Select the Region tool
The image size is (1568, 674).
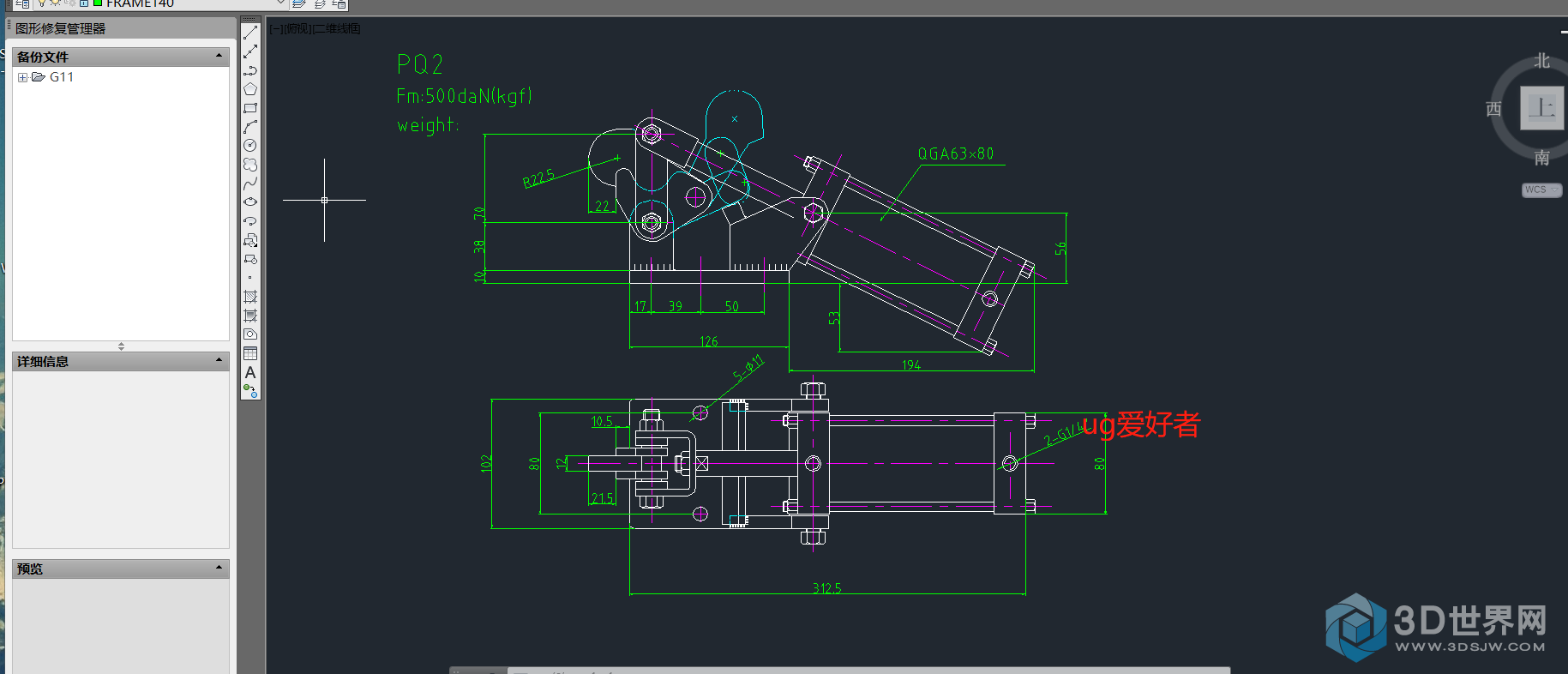pyautogui.click(x=250, y=334)
